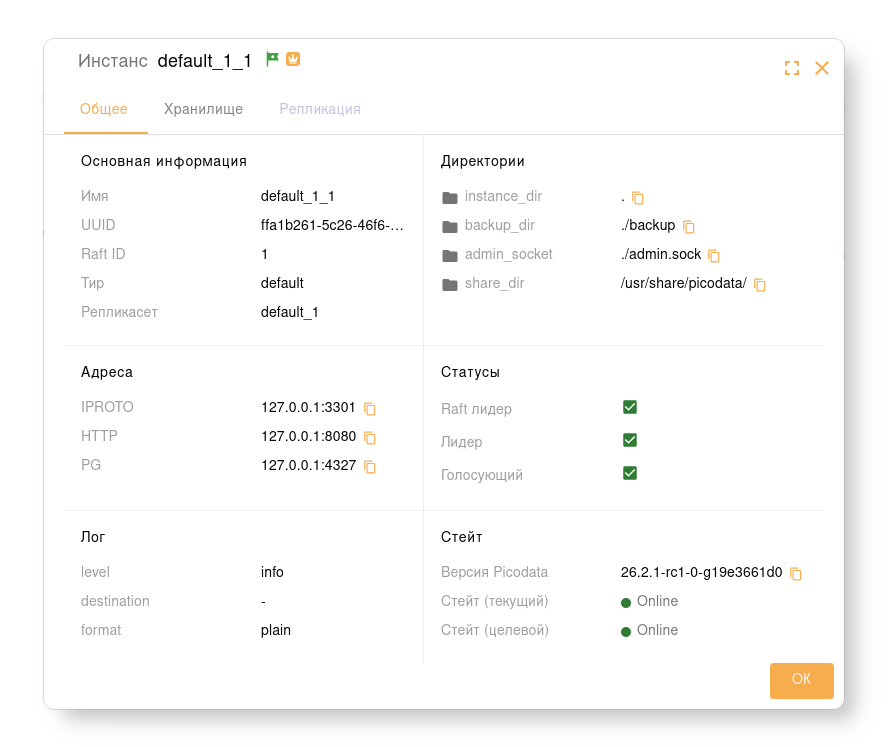Click the default_1_1 title in the header
This screenshot has width=889, height=747.
pyautogui.click(x=205, y=61)
